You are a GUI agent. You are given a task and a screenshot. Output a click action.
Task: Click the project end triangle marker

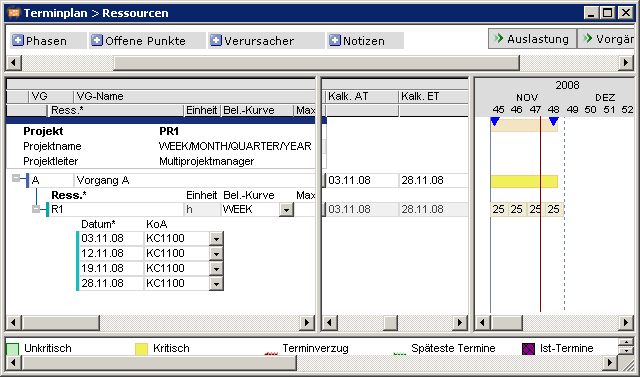pos(553,122)
